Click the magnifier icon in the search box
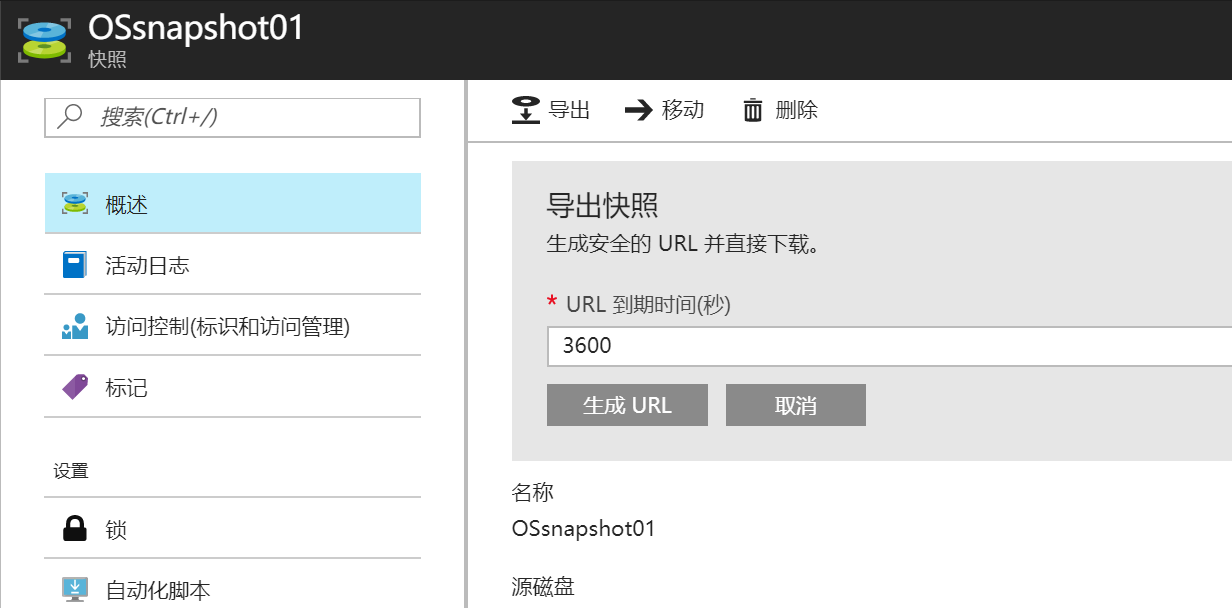 [70, 117]
